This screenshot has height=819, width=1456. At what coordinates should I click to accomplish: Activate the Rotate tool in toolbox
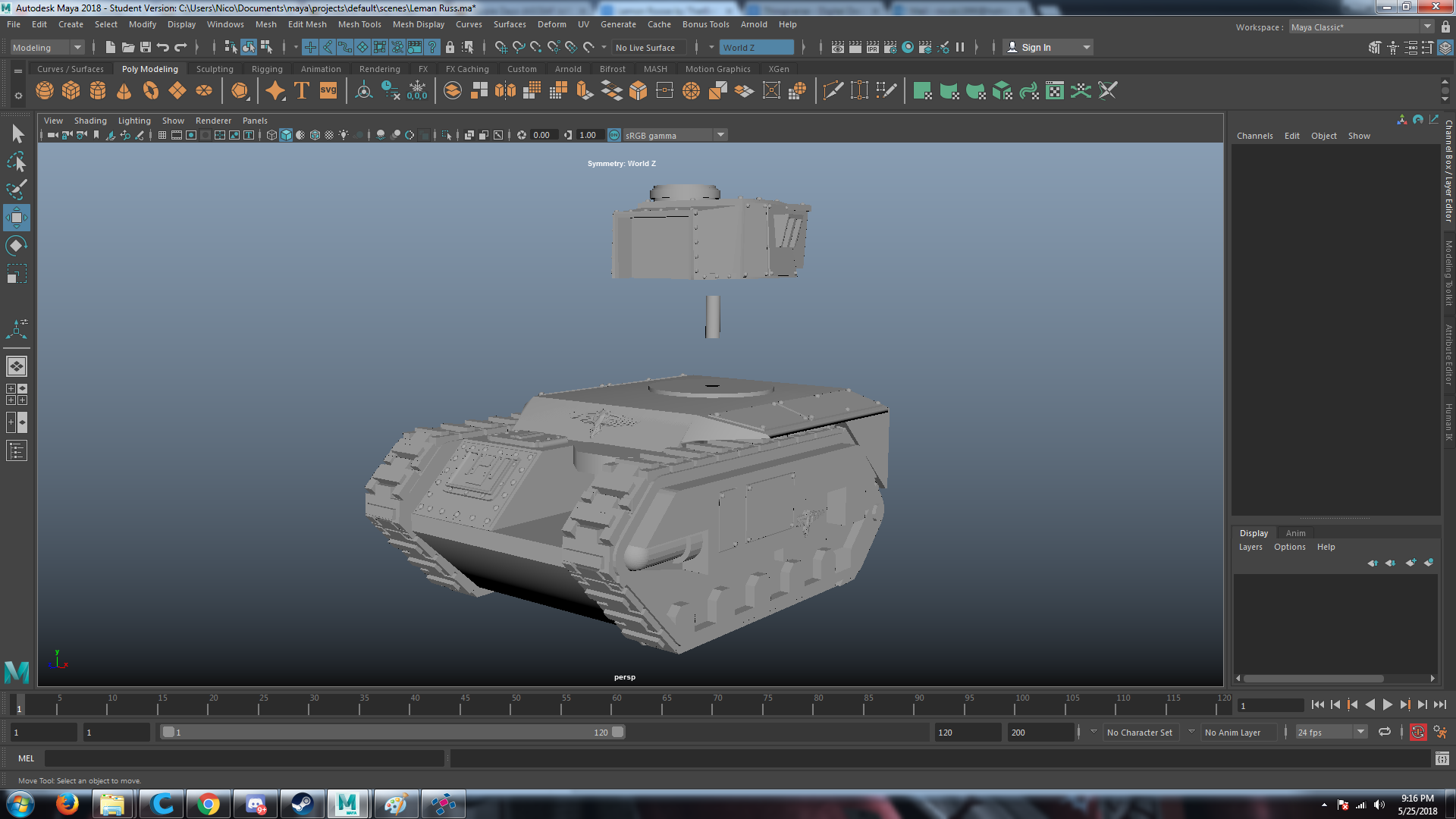[x=17, y=246]
